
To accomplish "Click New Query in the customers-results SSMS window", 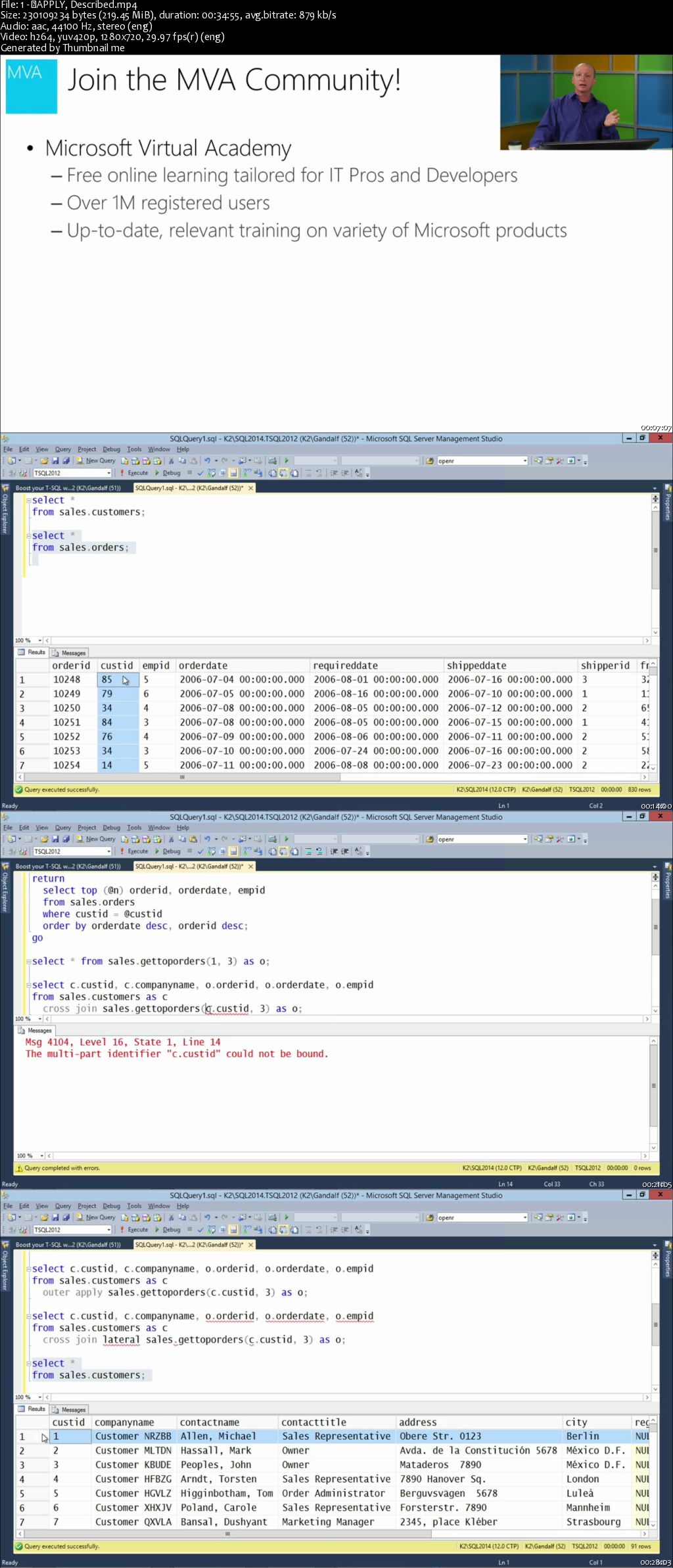I will (96, 1217).
